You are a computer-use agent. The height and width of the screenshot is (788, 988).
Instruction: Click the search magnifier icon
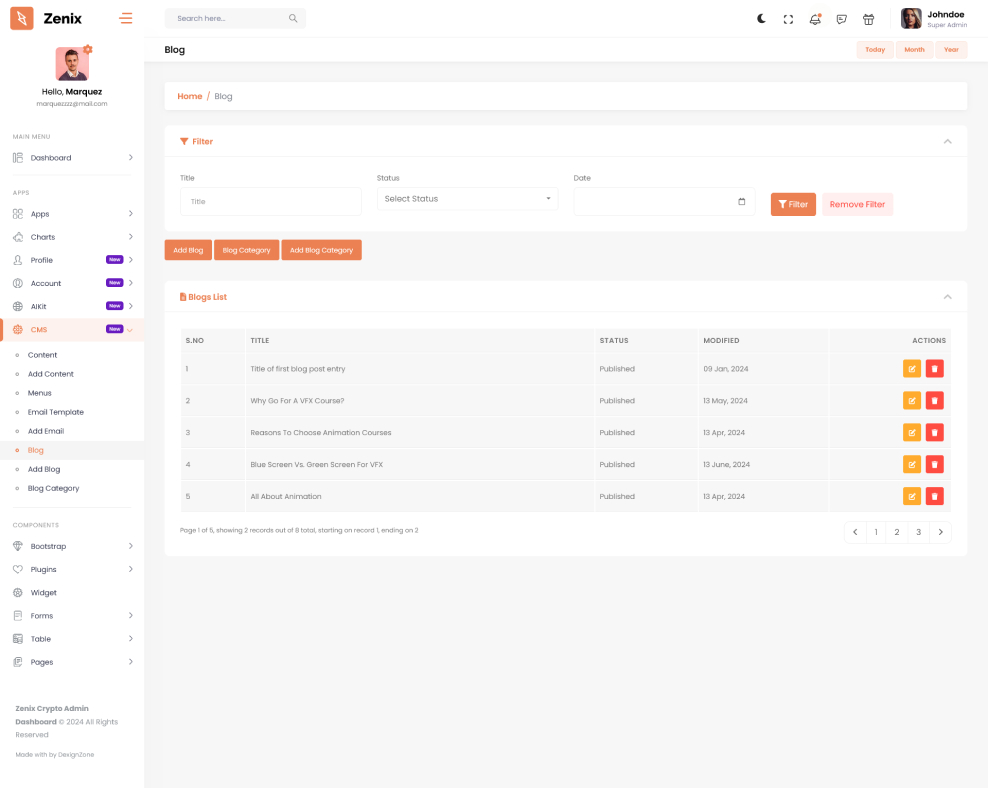(x=293, y=18)
